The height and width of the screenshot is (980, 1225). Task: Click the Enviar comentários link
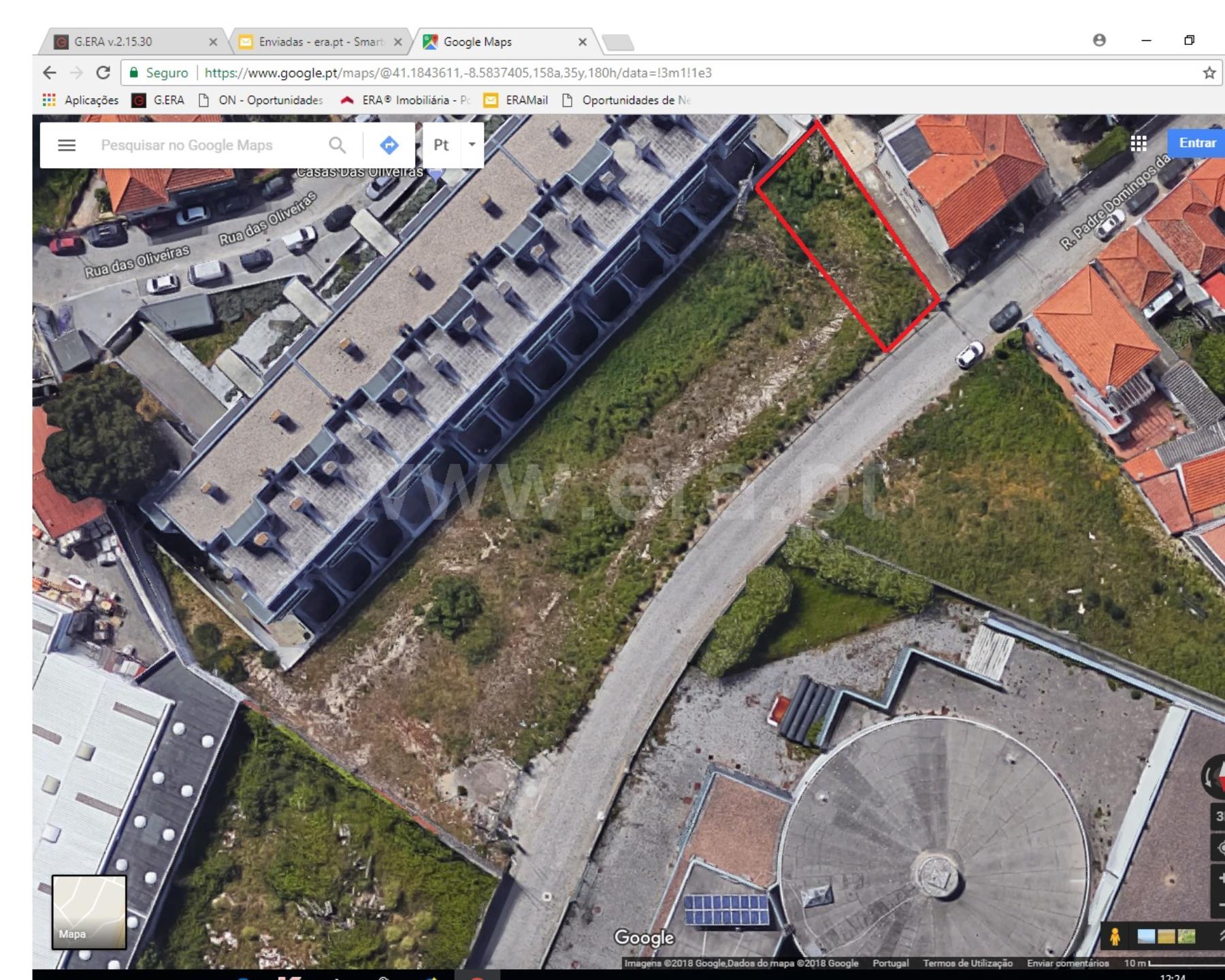1067,963
